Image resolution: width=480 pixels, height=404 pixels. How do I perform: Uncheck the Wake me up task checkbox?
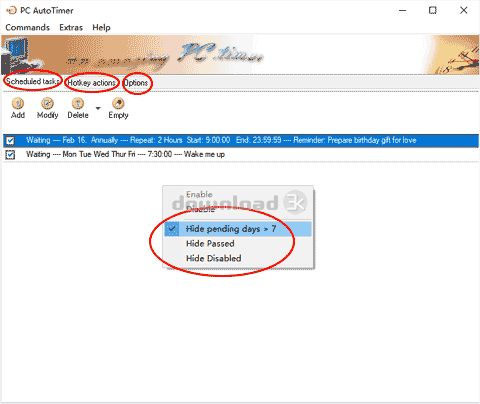coord(10,155)
